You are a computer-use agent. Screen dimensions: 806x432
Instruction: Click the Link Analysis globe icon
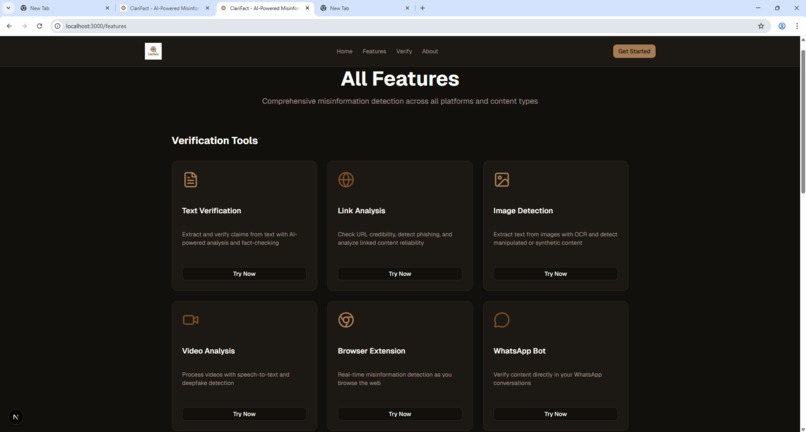click(x=346, y=179)
